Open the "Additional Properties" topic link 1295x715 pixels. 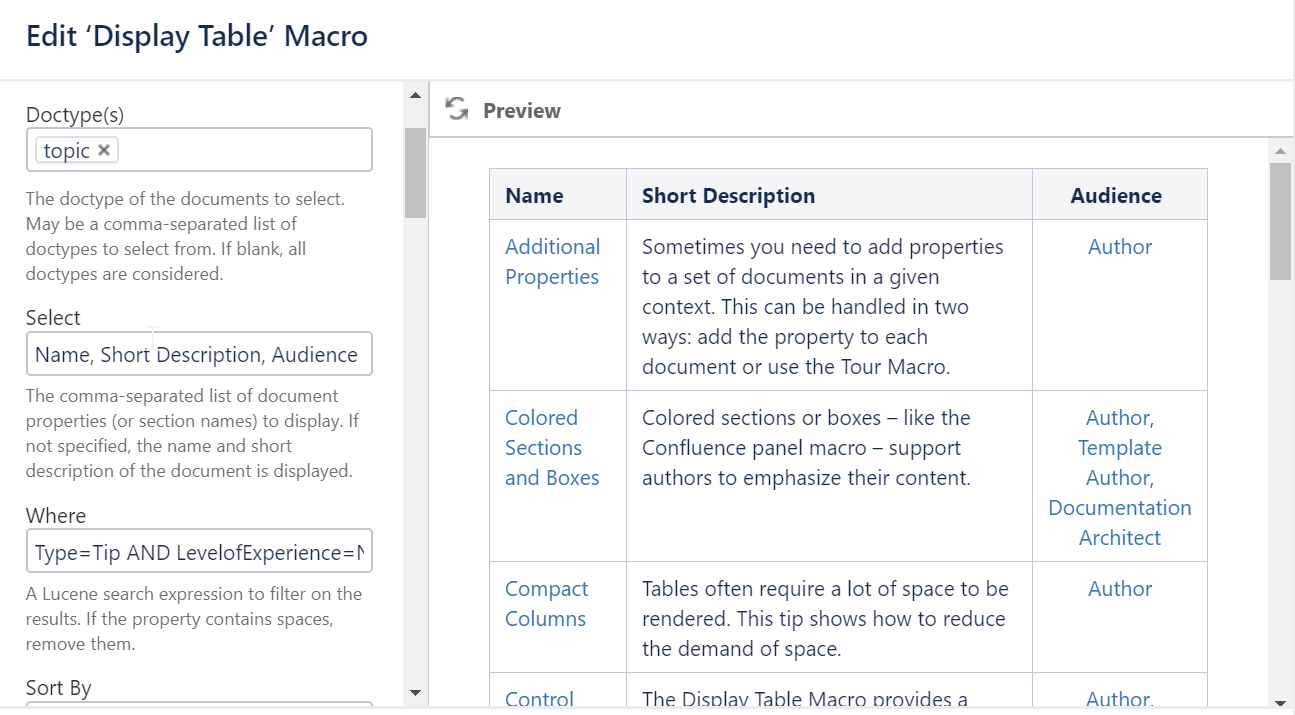pyautogui.click(x=552, y=261)
